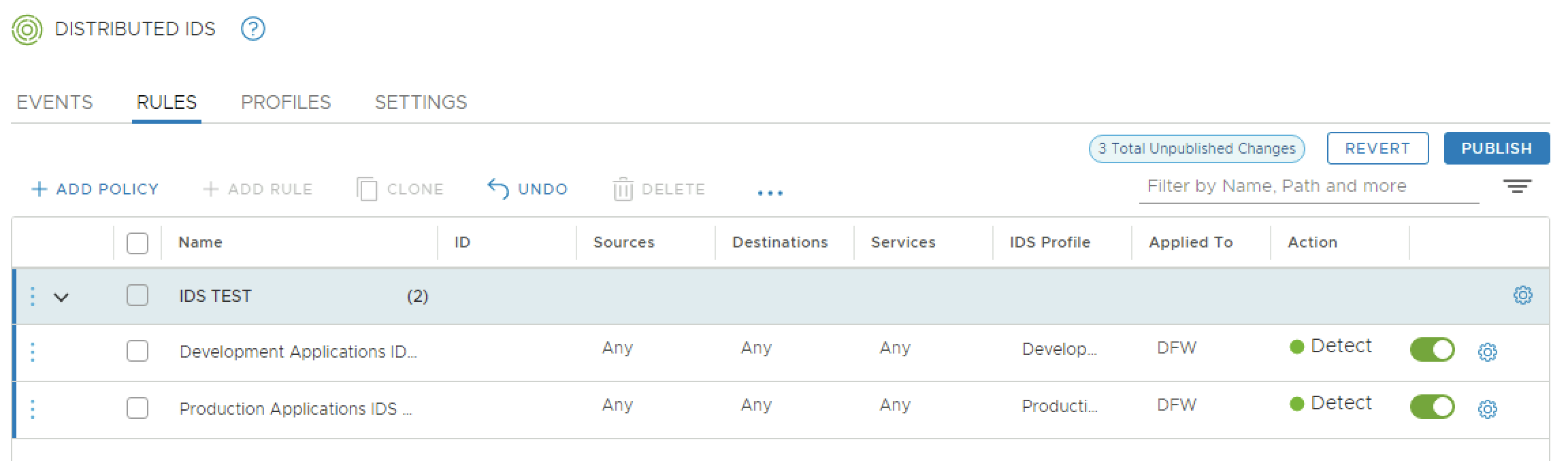1568x461 pixels.
Task: Open Development Applications rule vertical dots menu
Action: [33, 352]
